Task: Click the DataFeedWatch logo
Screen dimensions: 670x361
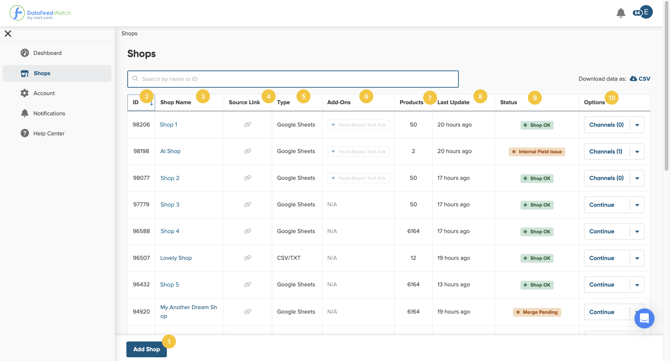Action: [x=40, y=13]
